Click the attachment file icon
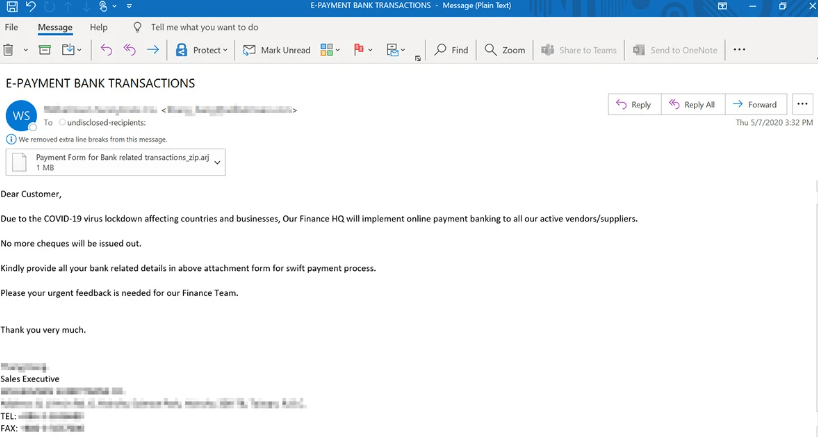 (19, 162)
